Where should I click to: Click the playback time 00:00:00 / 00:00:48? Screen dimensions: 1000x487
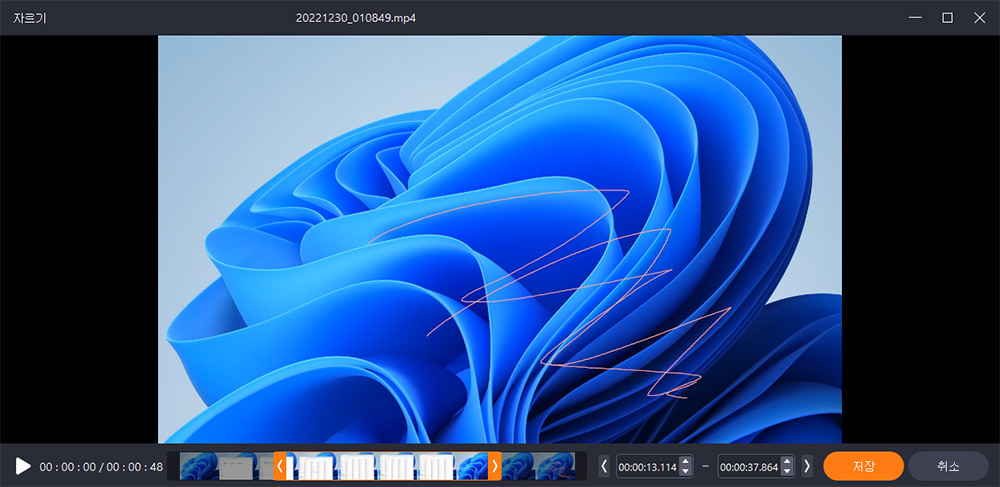pos(101,467)
